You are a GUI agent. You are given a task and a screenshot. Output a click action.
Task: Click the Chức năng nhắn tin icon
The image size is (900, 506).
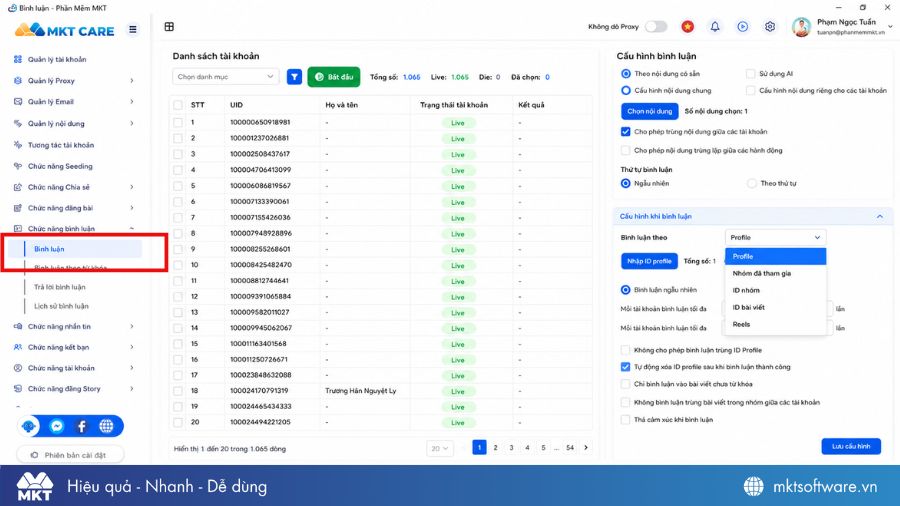[x=18, y=326]
